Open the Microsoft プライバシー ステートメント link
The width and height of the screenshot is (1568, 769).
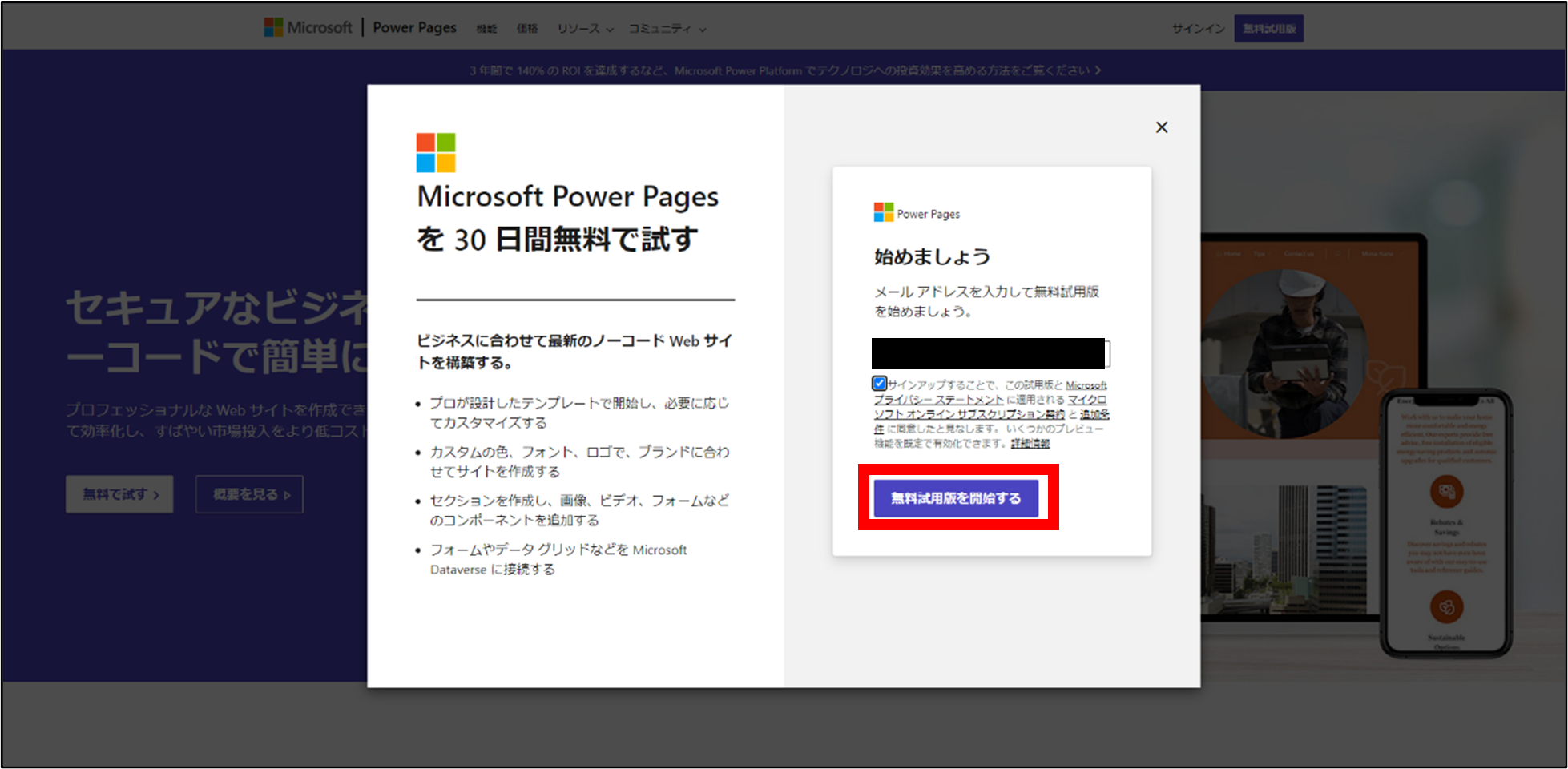(x=938, y=399)
